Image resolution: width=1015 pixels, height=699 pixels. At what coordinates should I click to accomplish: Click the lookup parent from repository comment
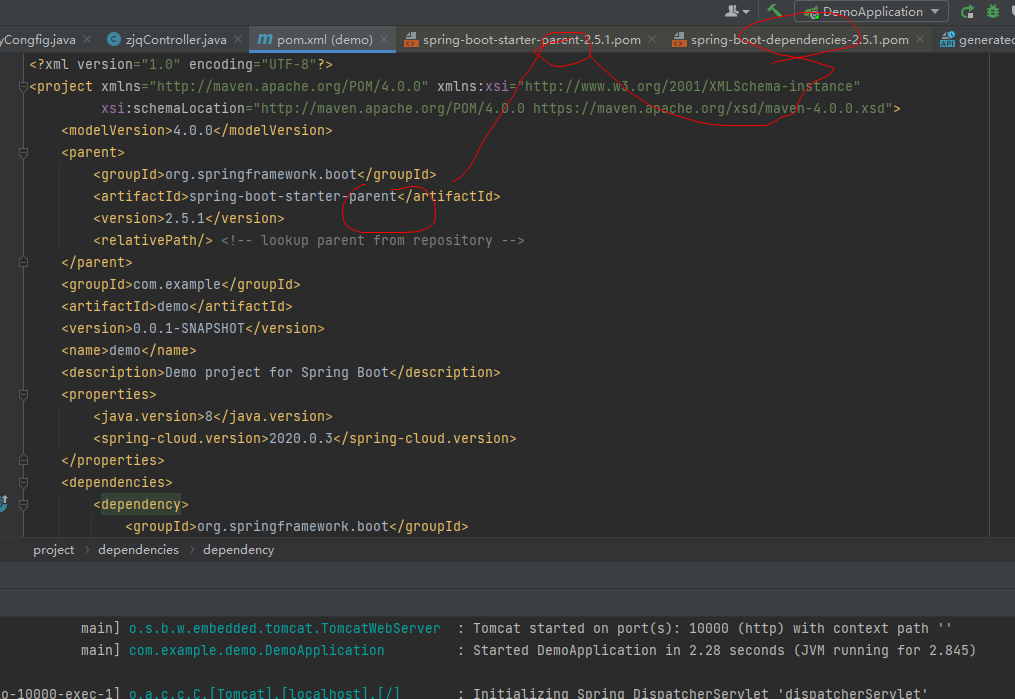[373, 240]
